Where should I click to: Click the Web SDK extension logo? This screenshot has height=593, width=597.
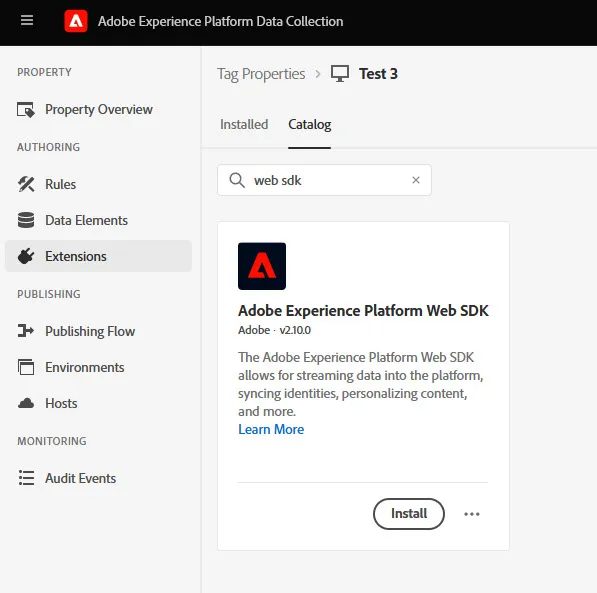coord(262,266)
